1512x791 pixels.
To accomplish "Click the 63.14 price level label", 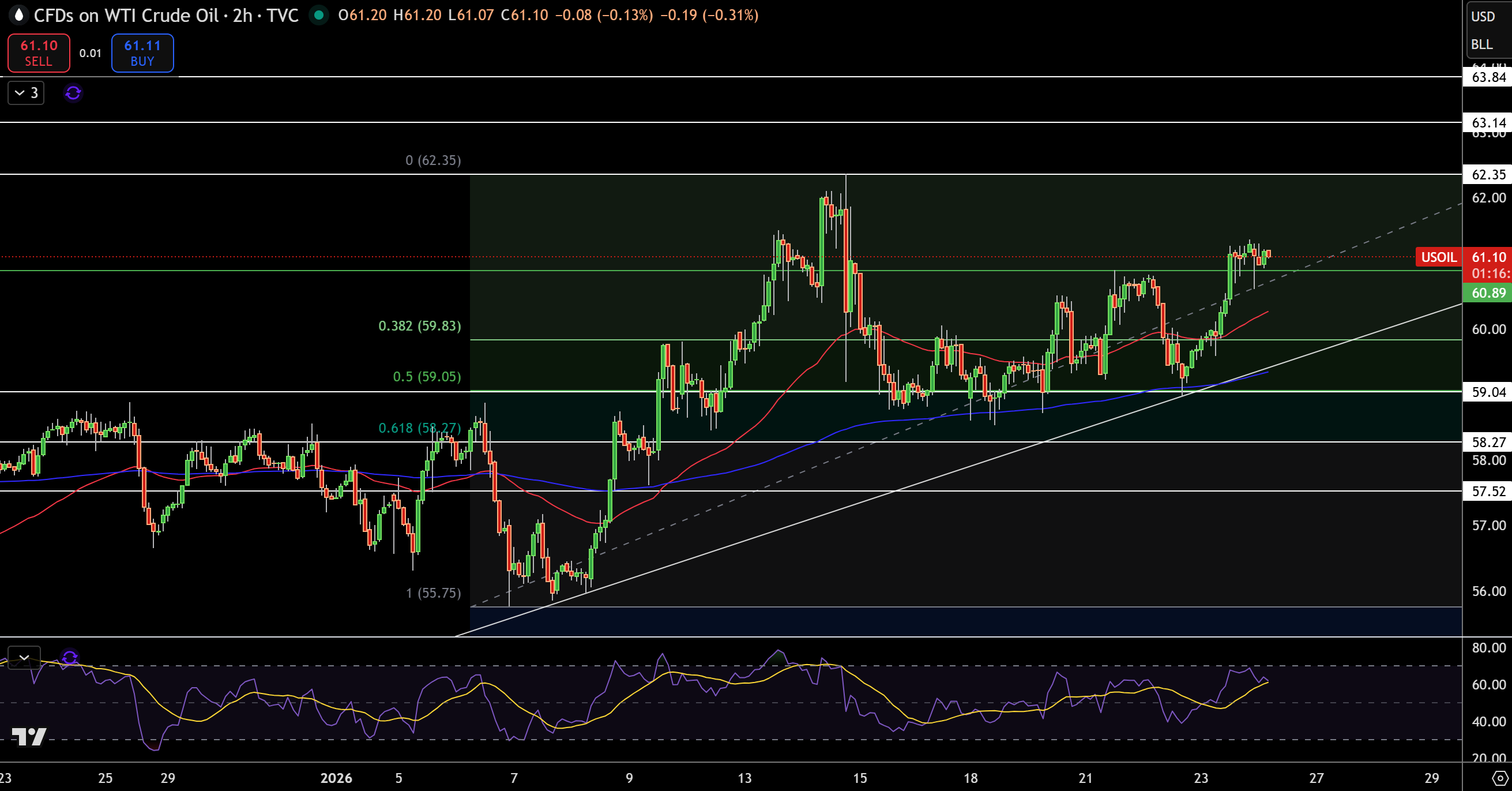I will (1488, 123).
